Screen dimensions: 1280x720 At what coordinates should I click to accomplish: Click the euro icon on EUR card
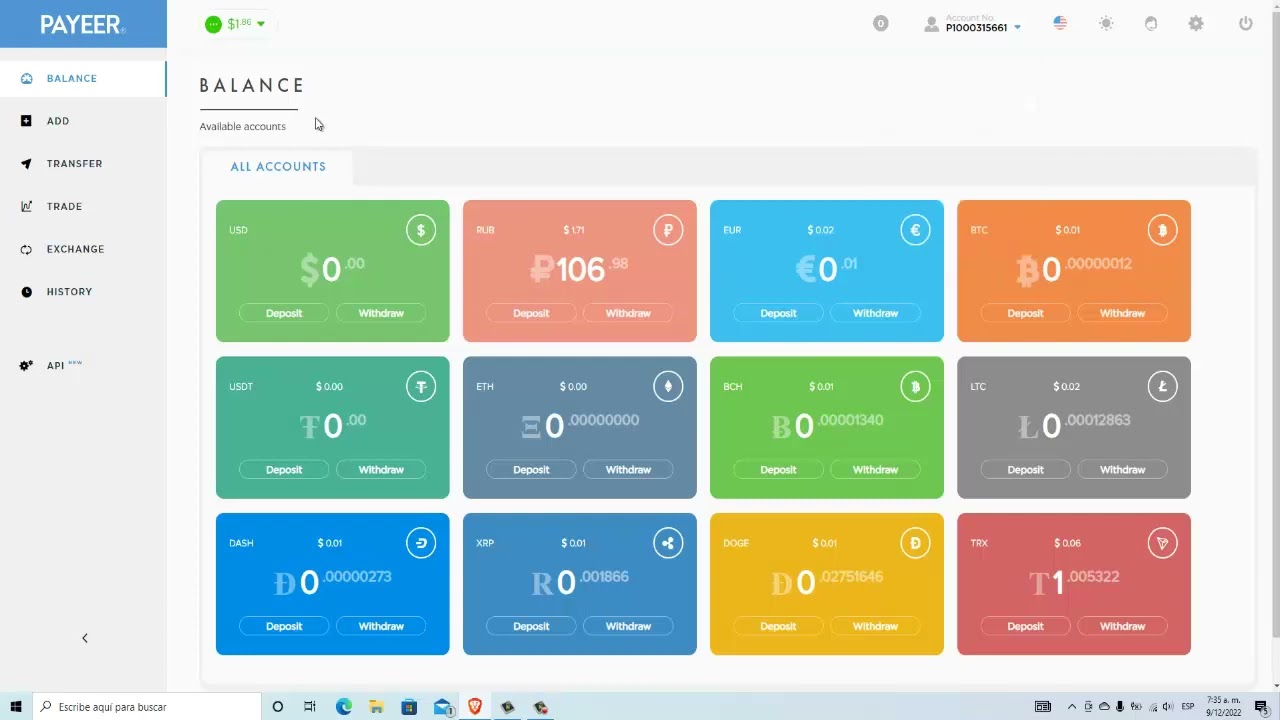click(x=915, y=230)
